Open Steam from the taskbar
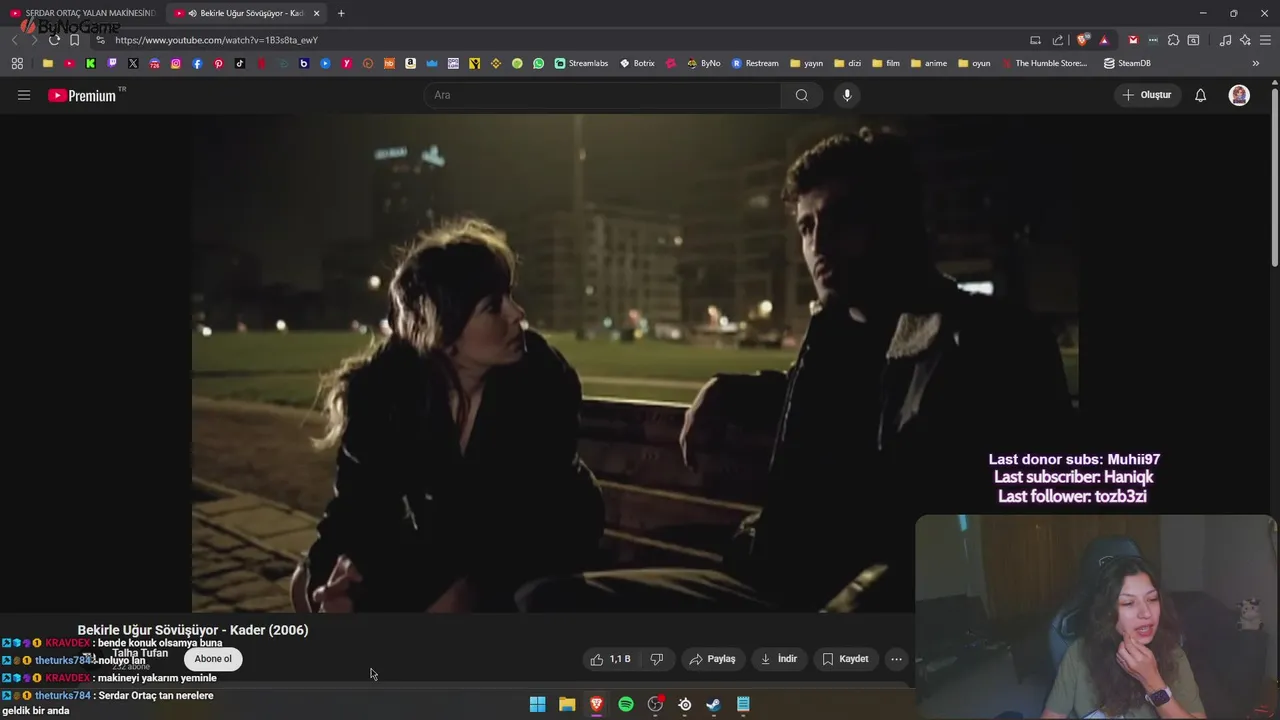 pos(713,704)
